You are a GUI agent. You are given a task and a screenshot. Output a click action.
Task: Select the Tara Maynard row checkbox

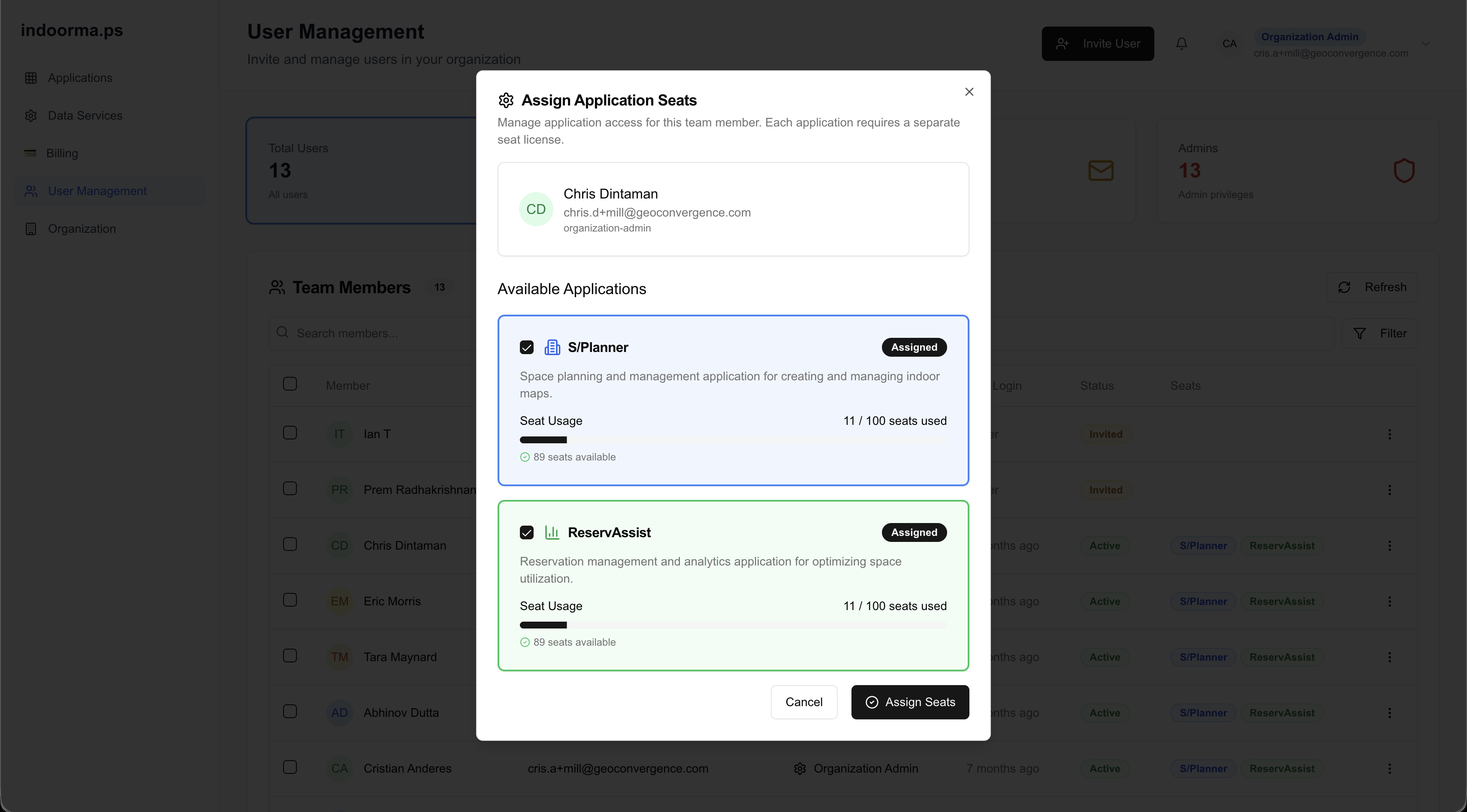pos(290,656)
